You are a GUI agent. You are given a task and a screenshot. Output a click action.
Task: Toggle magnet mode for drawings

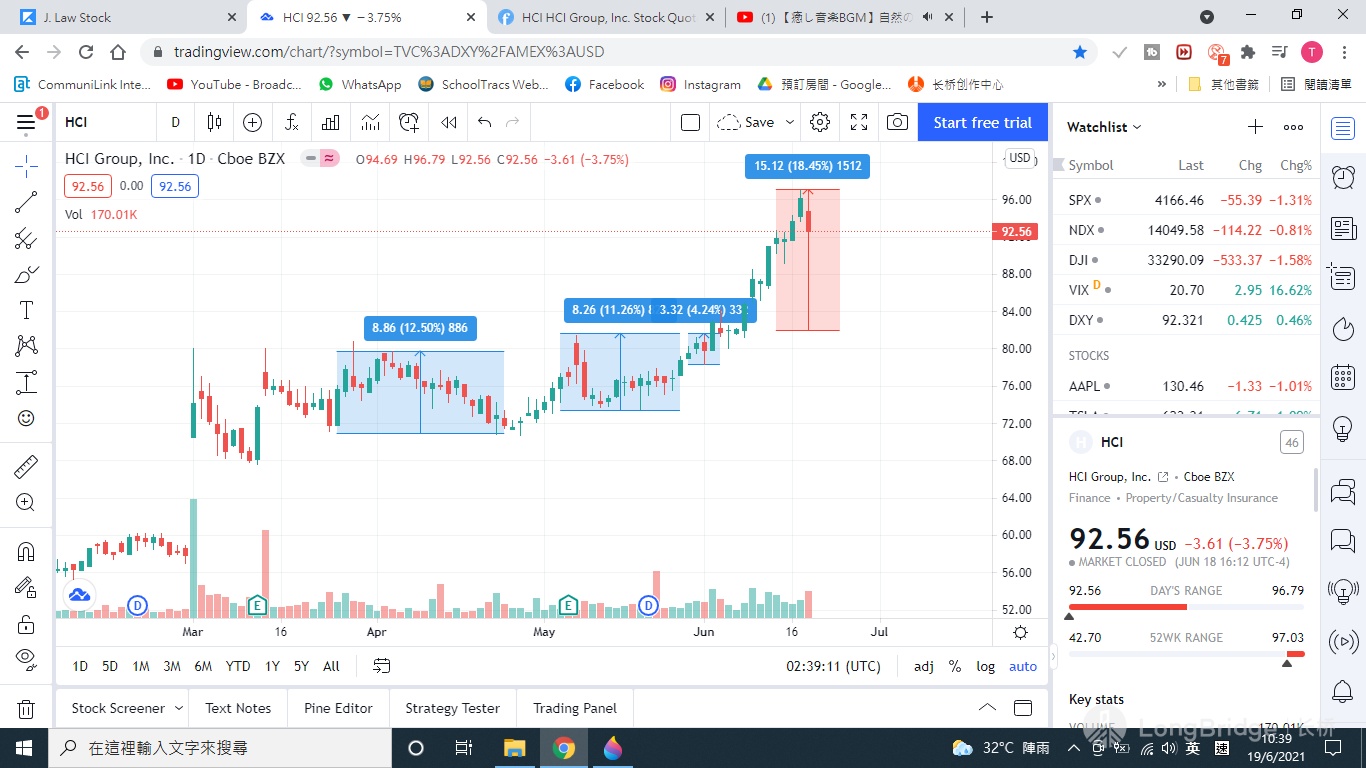[26, 551]
